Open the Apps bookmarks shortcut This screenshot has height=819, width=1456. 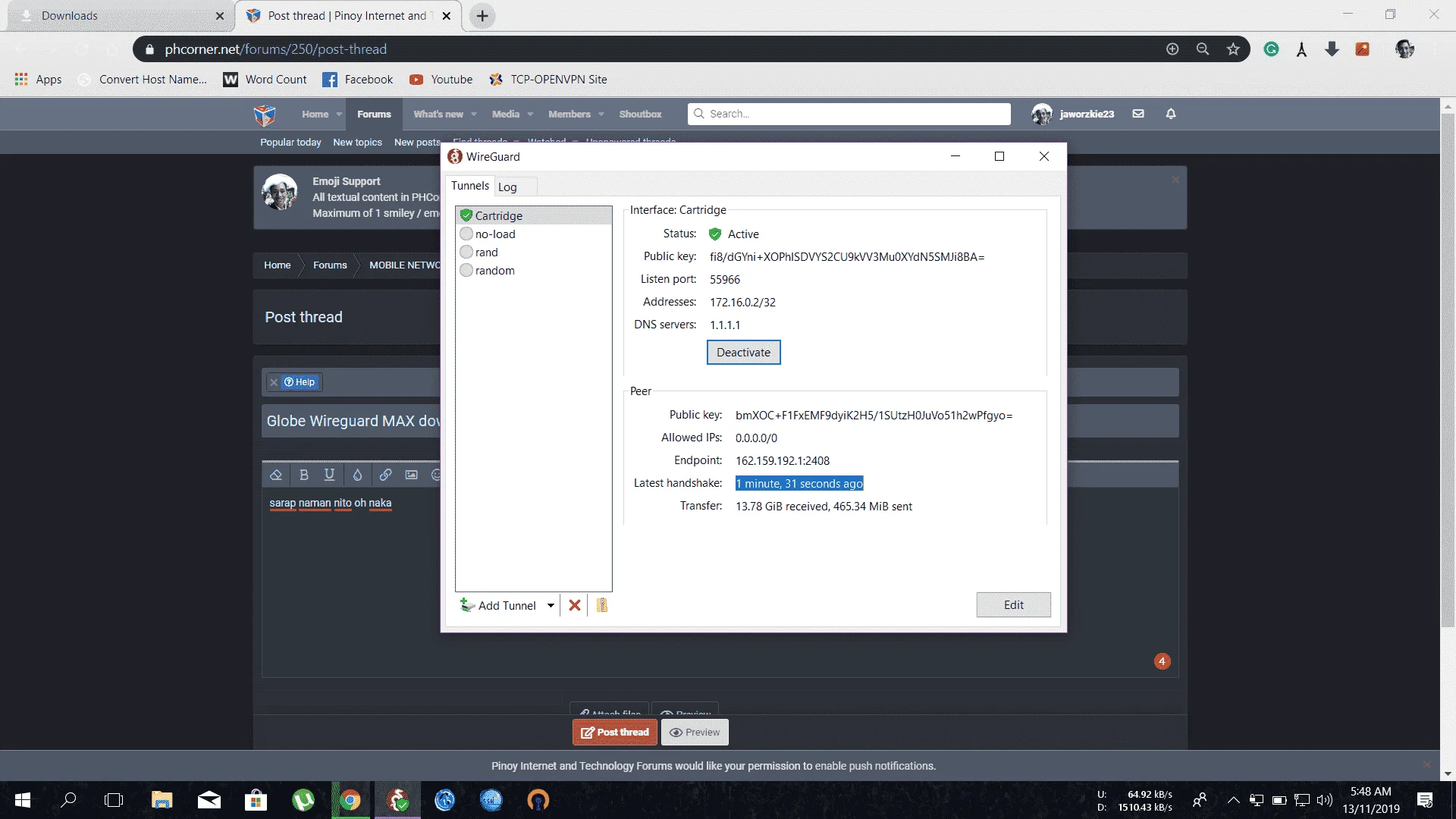[x=38, y=80]
